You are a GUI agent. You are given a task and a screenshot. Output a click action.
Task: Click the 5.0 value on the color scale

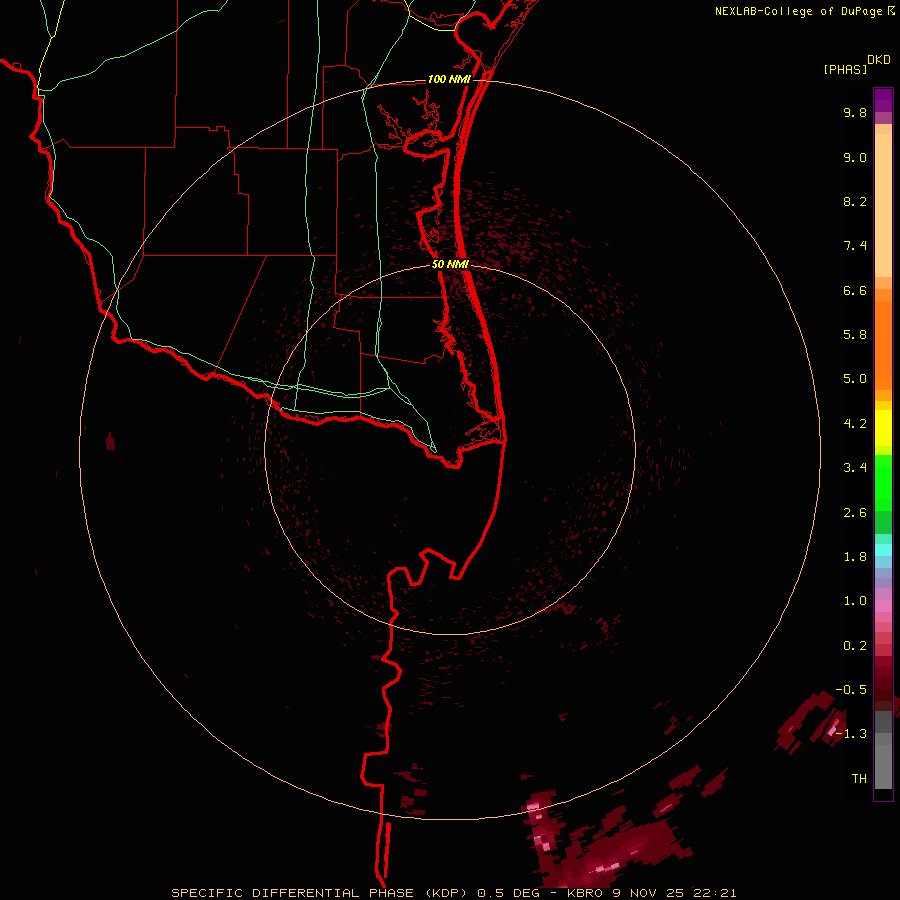tap(855, 379)
